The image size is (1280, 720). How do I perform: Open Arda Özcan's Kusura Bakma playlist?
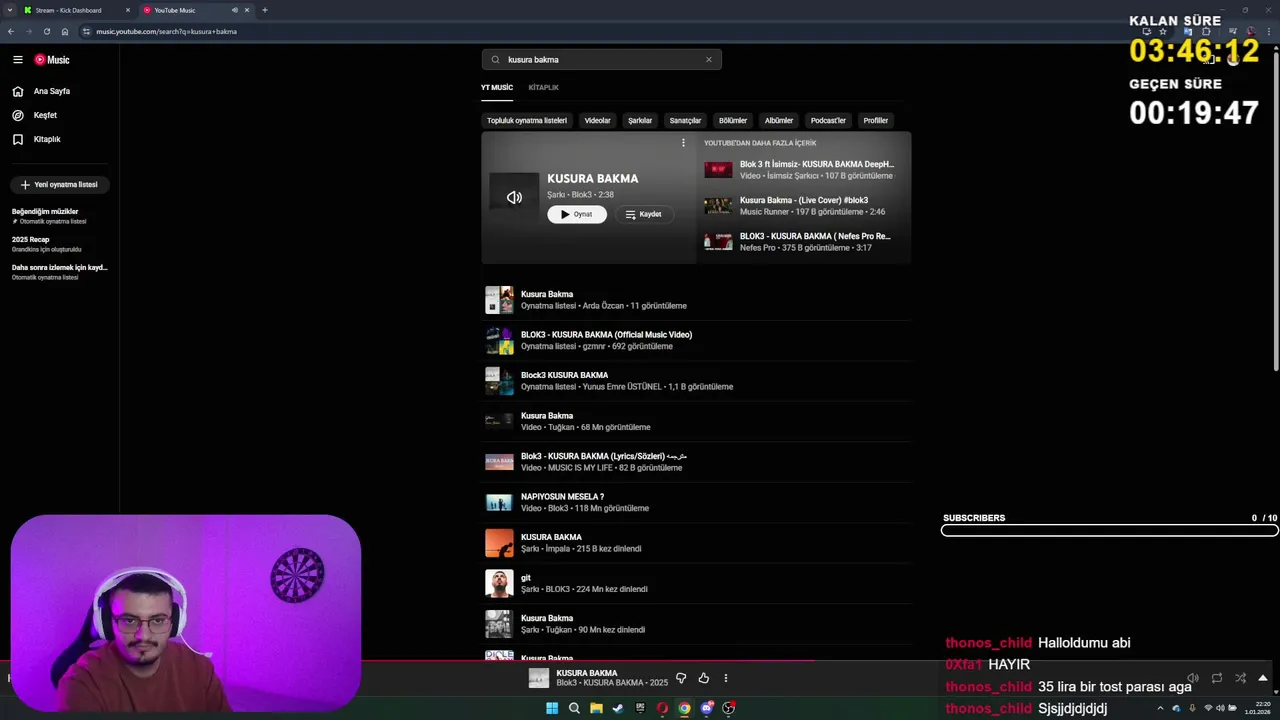pyautogui.click(x=696, y=300)
